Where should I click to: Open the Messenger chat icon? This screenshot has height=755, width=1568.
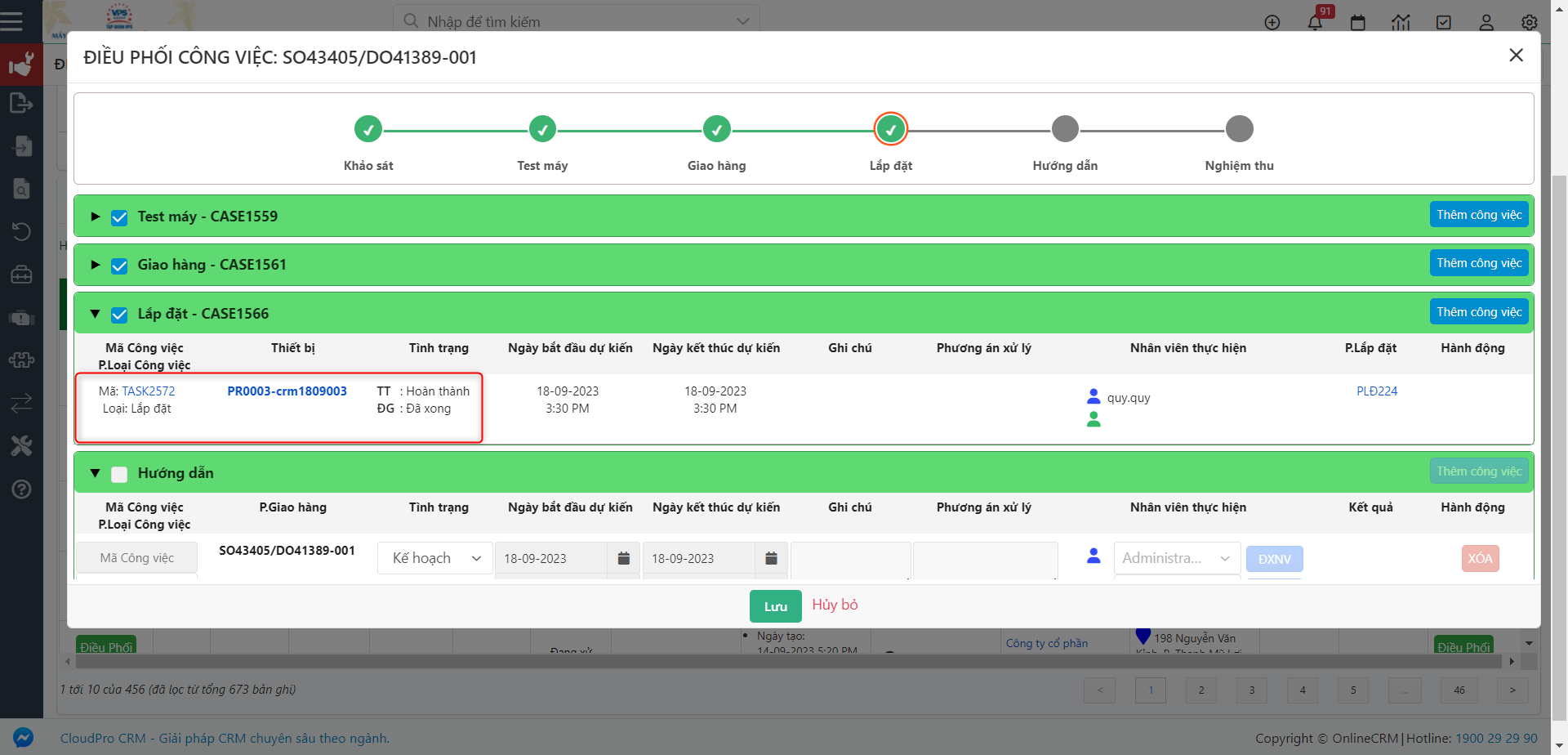pos(23,737)
